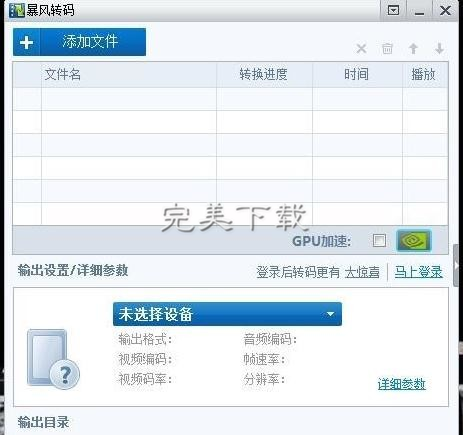Click the 视频编码 label
Image resolution: width=463 pixels, height=435 pixels.
click(145, 359)
